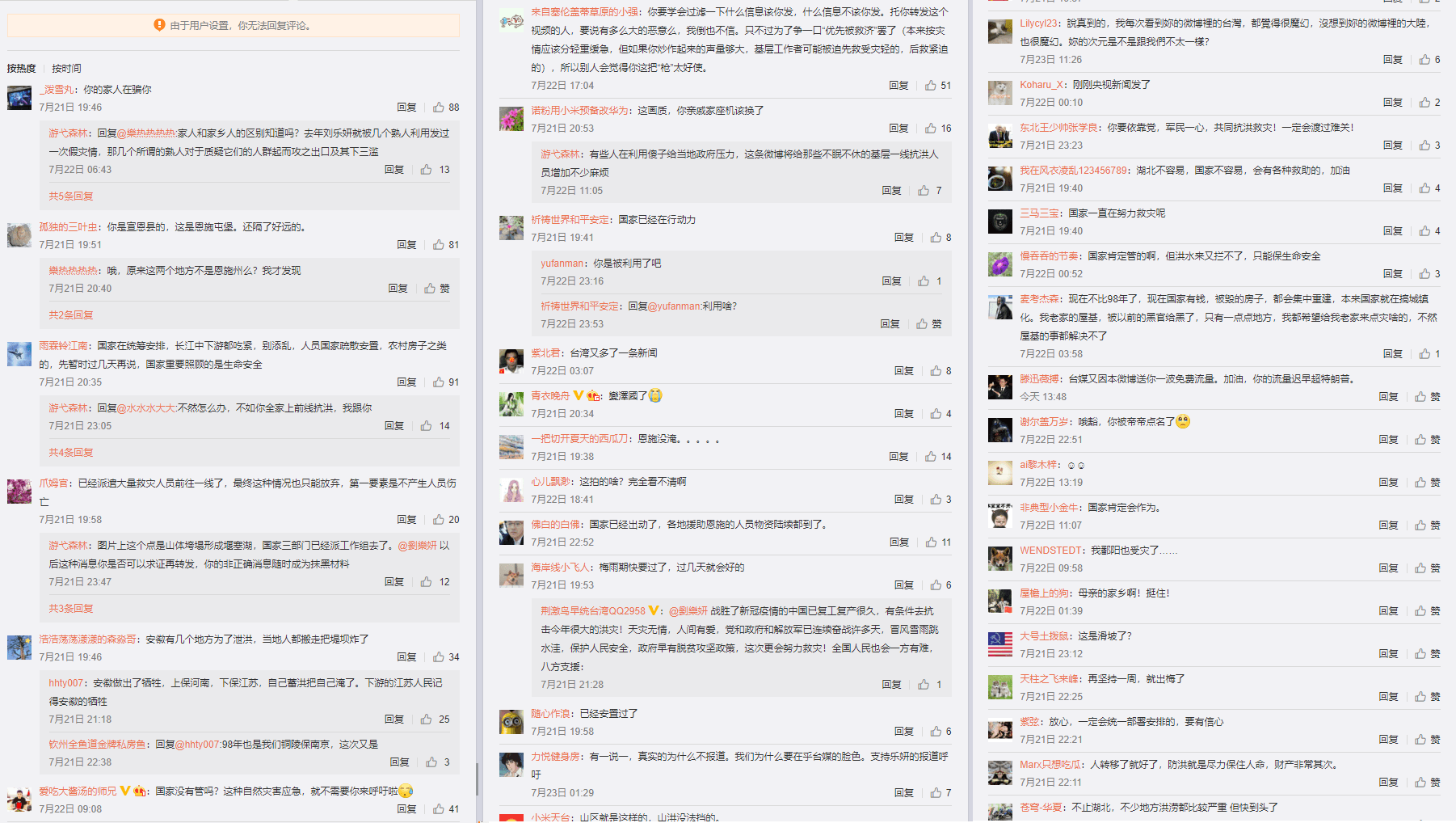The image size is (1456, 823).
Task: Reply to the 心儿飘渺 comment
Action: click(x=903, y=499)
